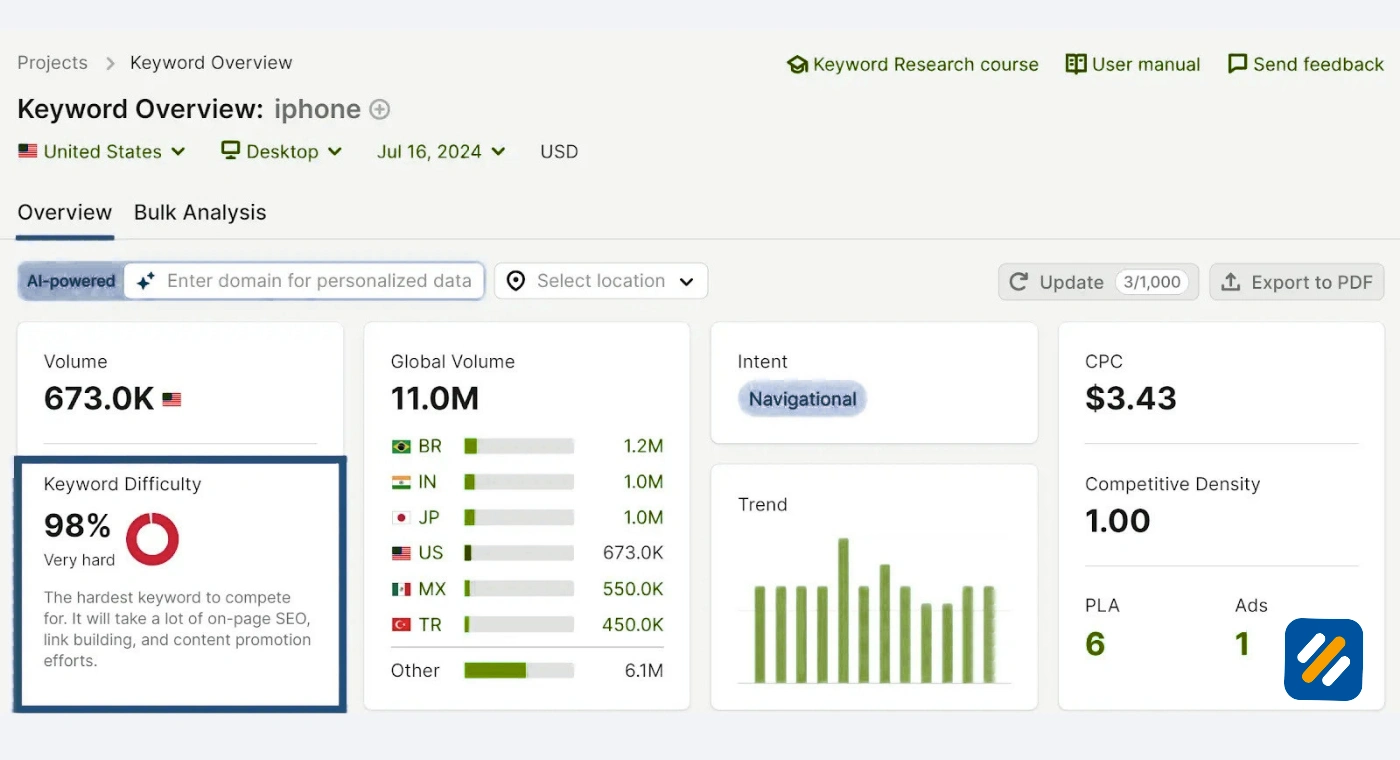Viewport: 1400px width, 760px height.
Task: Click the CPC value $3.43
Action: tap(1131, 398)
